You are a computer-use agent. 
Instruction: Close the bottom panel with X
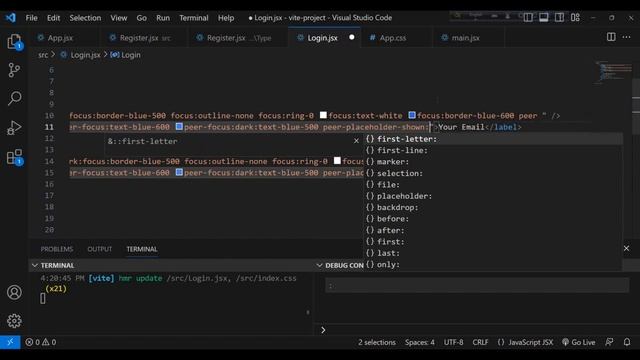point(627,248)
